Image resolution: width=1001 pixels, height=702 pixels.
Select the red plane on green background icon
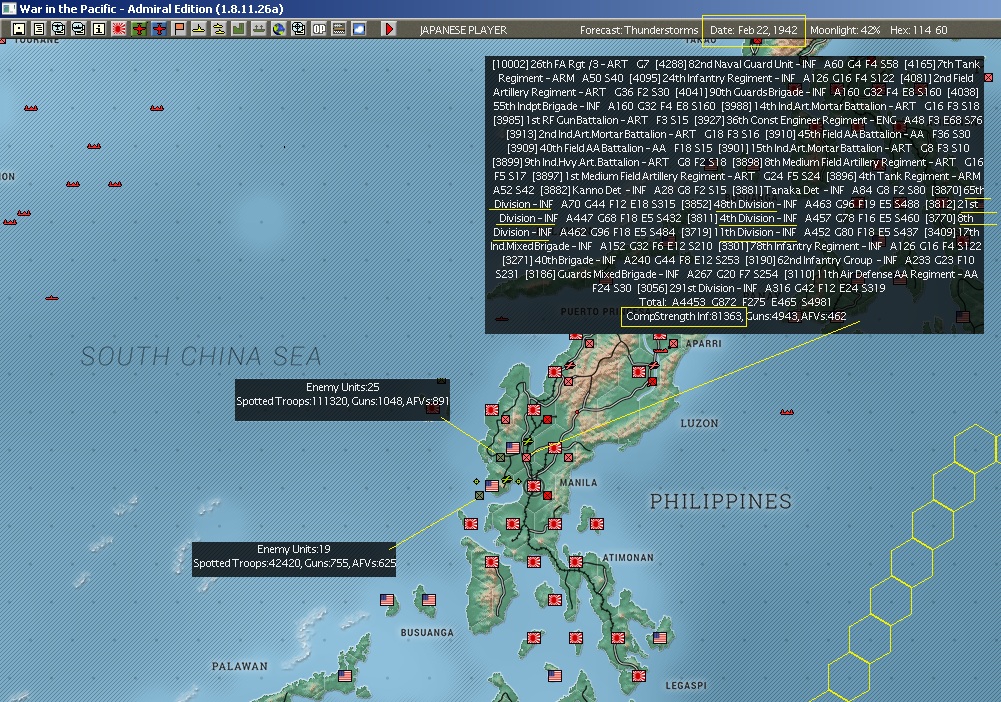click(x=139, y=29)
